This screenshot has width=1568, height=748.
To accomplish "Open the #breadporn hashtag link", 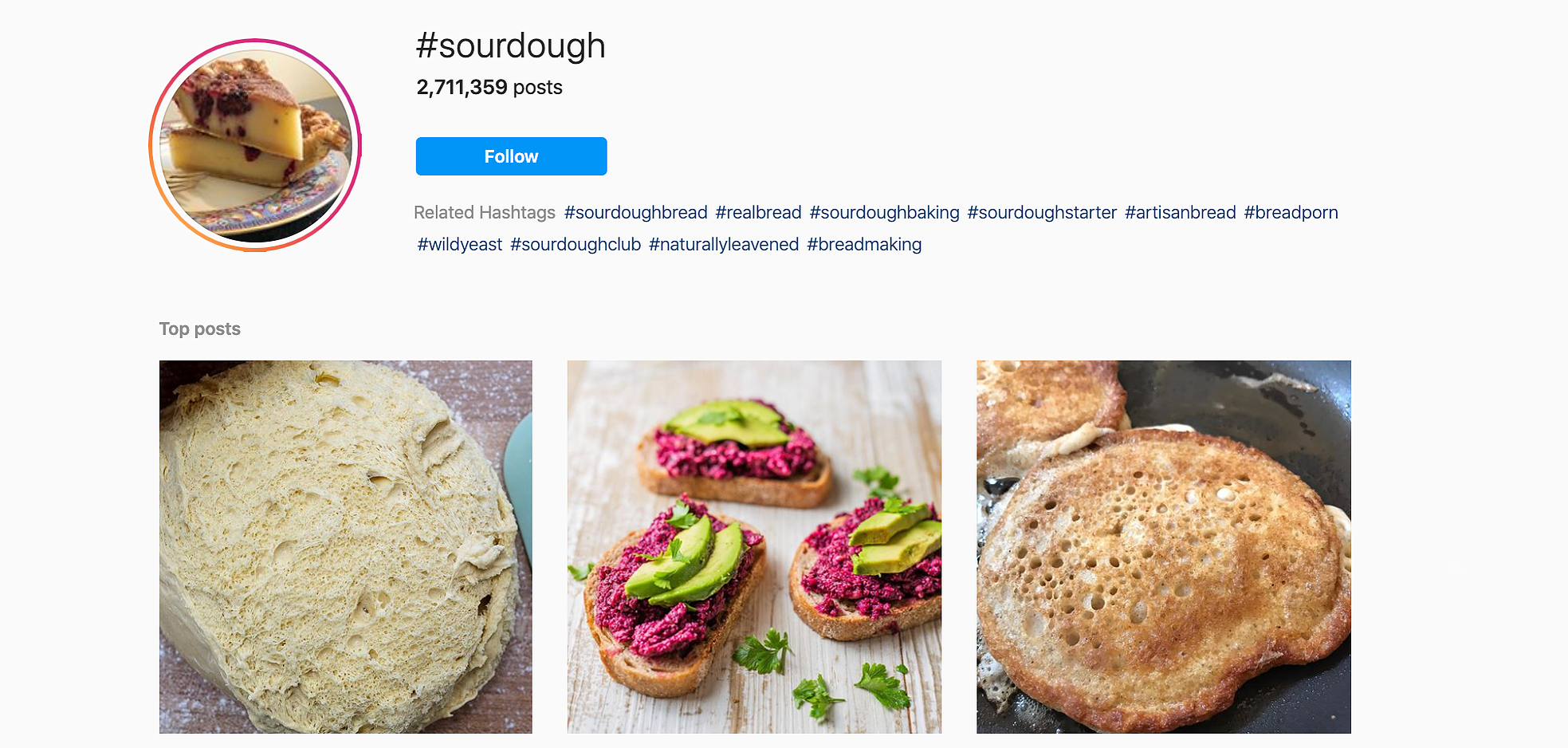I will point(1291,212).
